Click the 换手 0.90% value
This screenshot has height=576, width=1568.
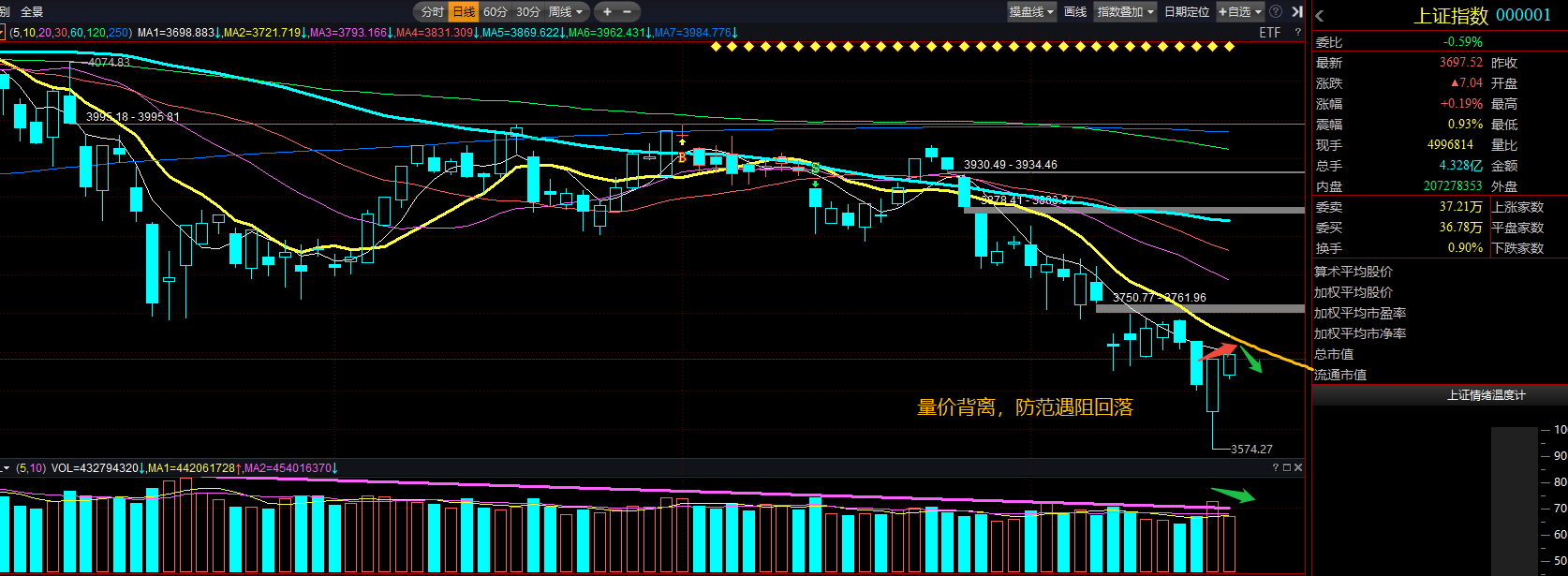coord(1466,248)
